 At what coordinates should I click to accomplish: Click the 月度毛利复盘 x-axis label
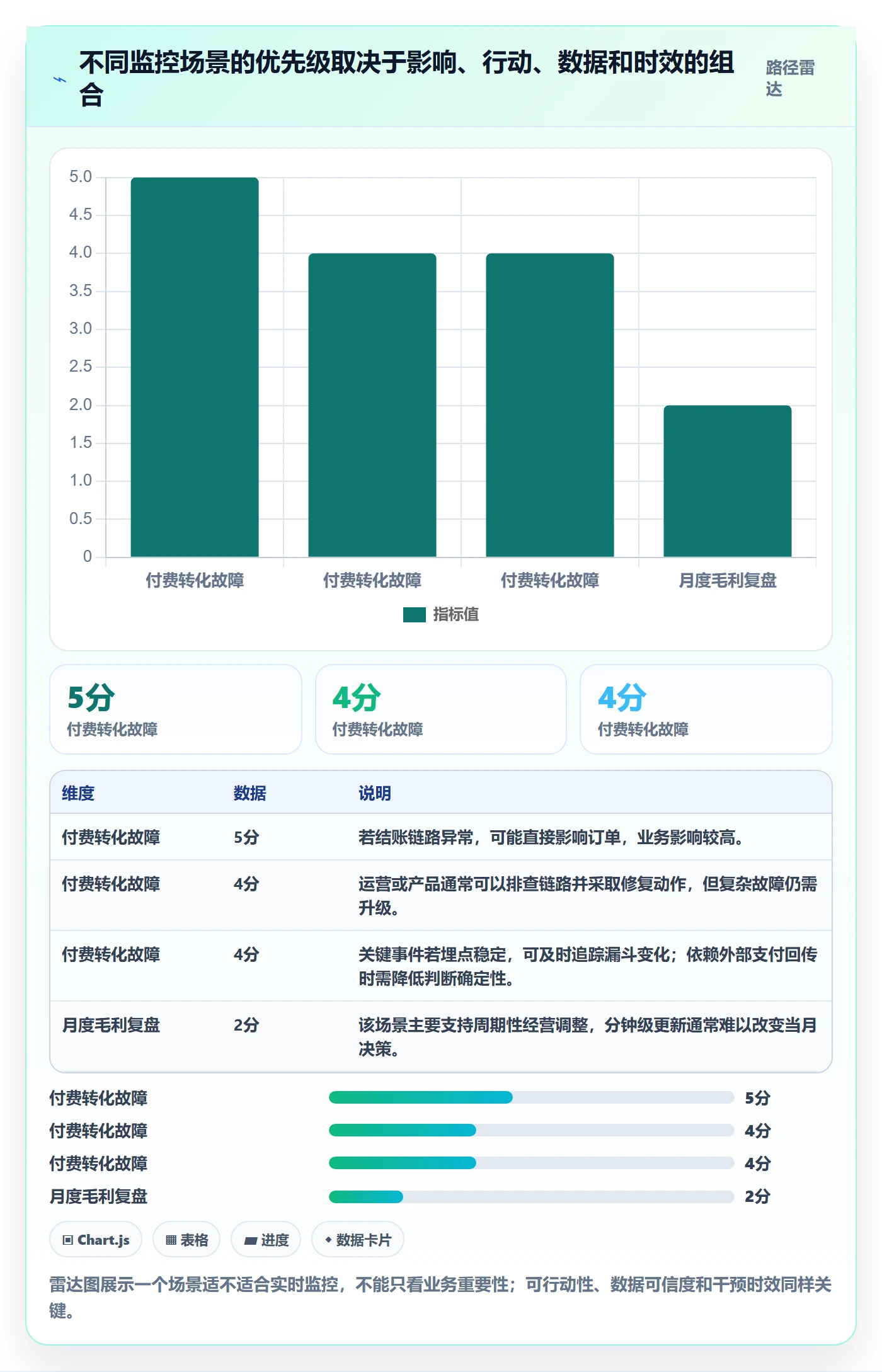[727, 580]
